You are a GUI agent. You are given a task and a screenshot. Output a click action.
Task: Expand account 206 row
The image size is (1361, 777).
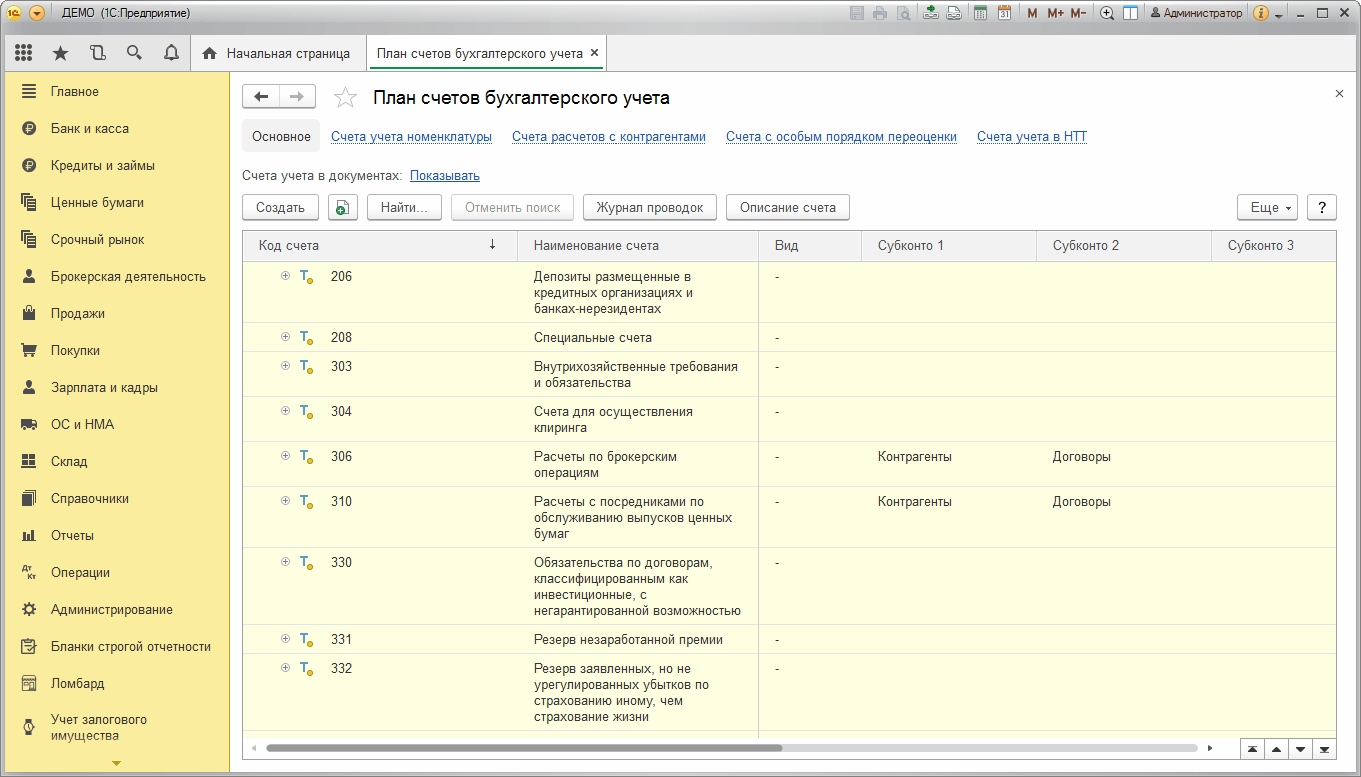(x=285, y=276)
